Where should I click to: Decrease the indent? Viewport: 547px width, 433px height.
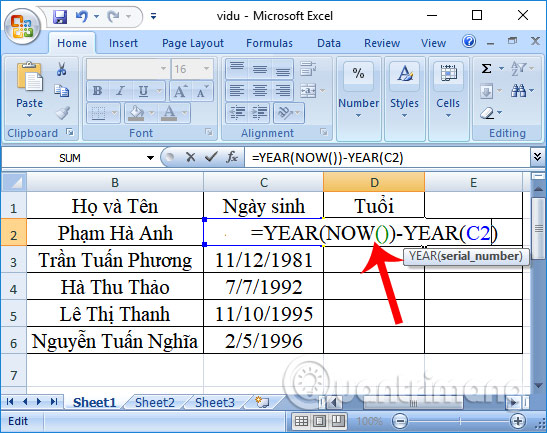click(237, 113)
